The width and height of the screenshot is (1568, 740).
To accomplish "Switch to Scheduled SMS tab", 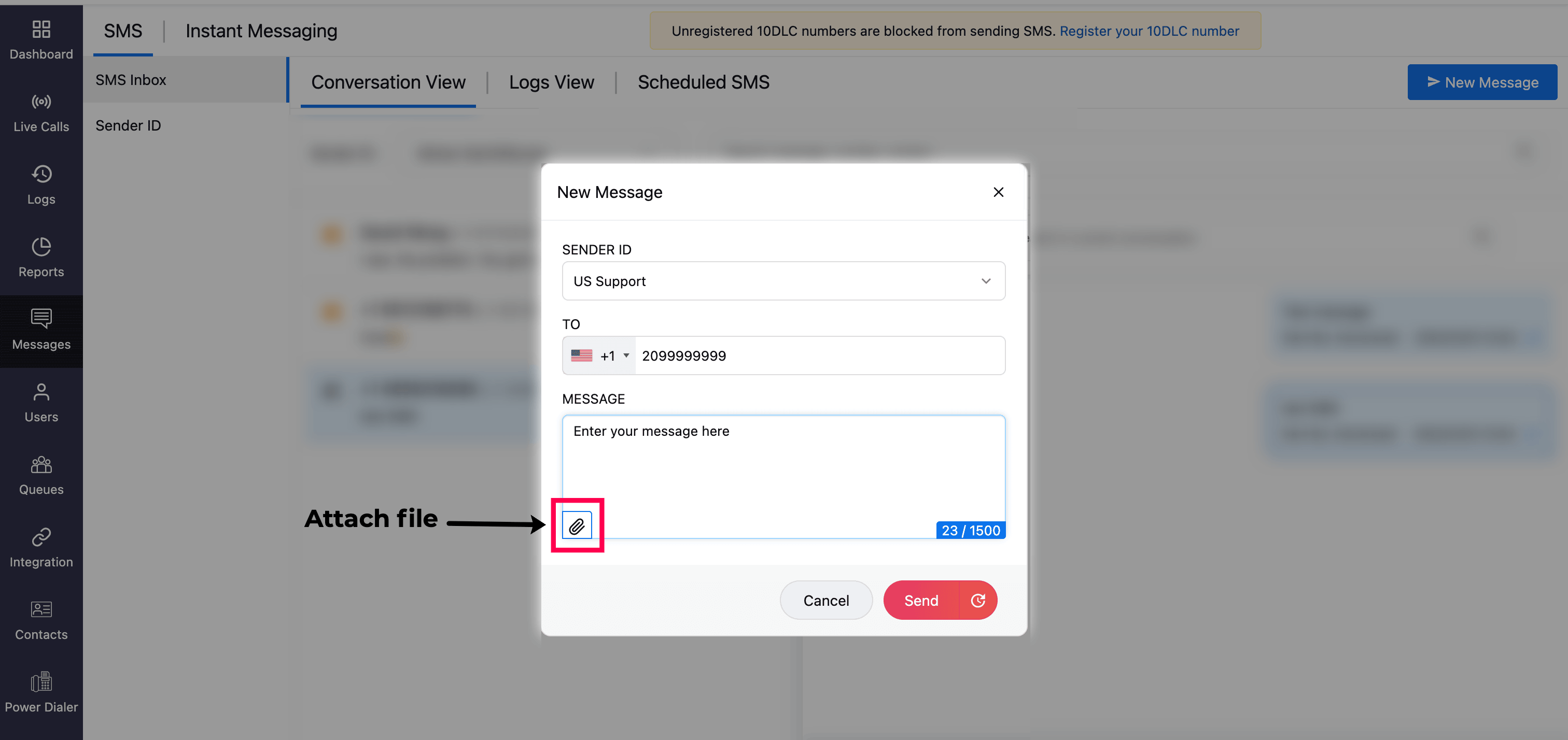I will (x=703, y=82).
